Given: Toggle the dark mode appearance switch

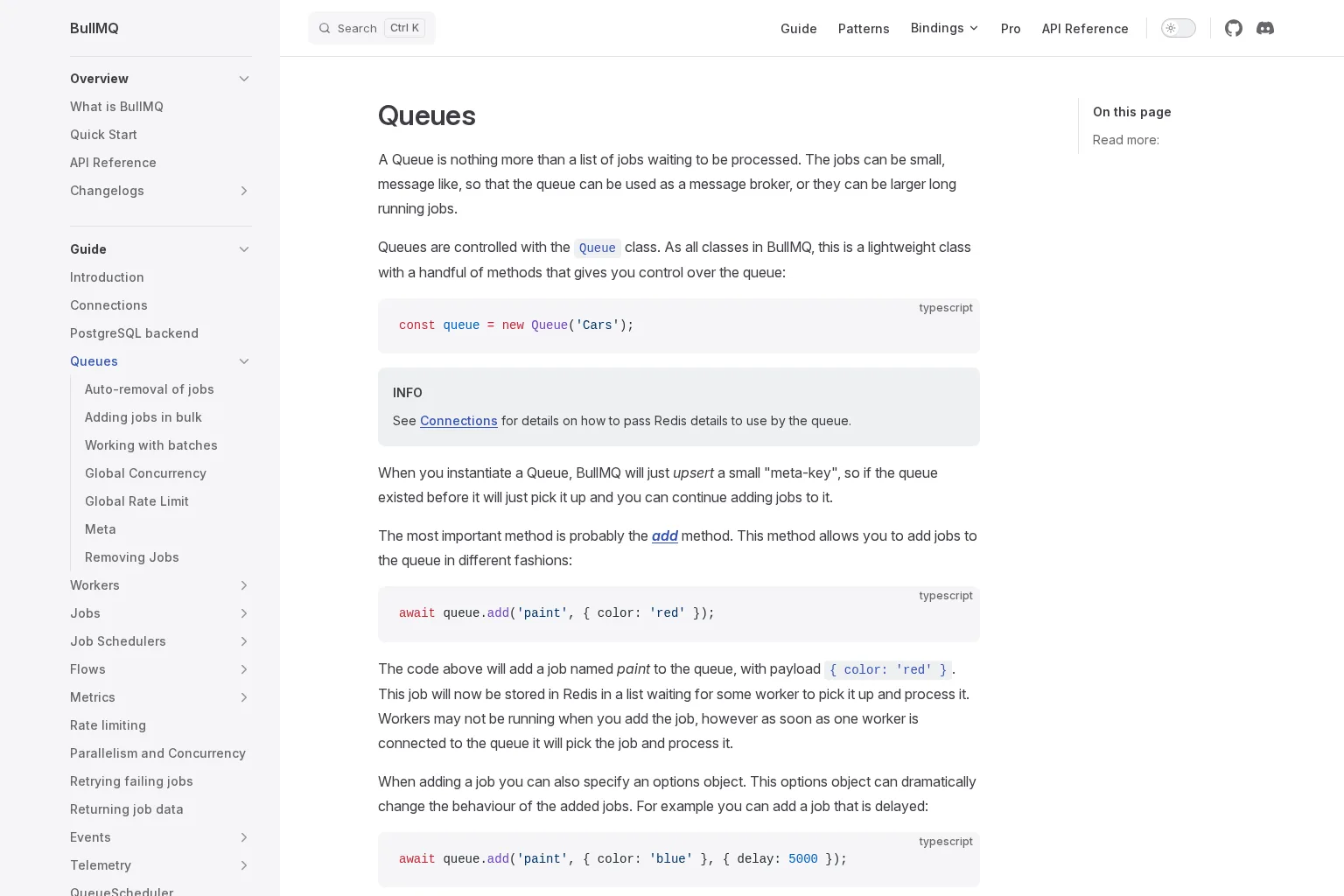Looking at the screenshot, I should point(1178,28).
